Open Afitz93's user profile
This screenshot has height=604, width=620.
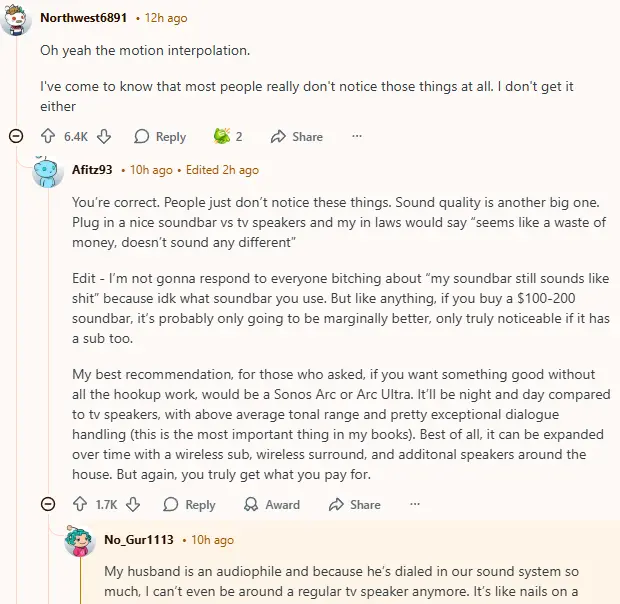pos(92,170)
